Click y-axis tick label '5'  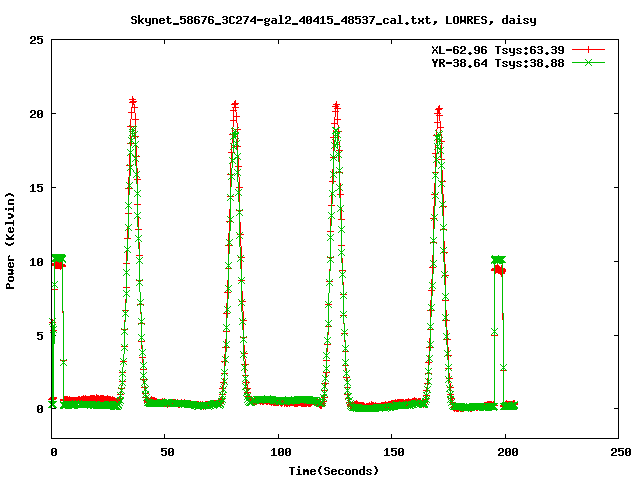[40, 336]
